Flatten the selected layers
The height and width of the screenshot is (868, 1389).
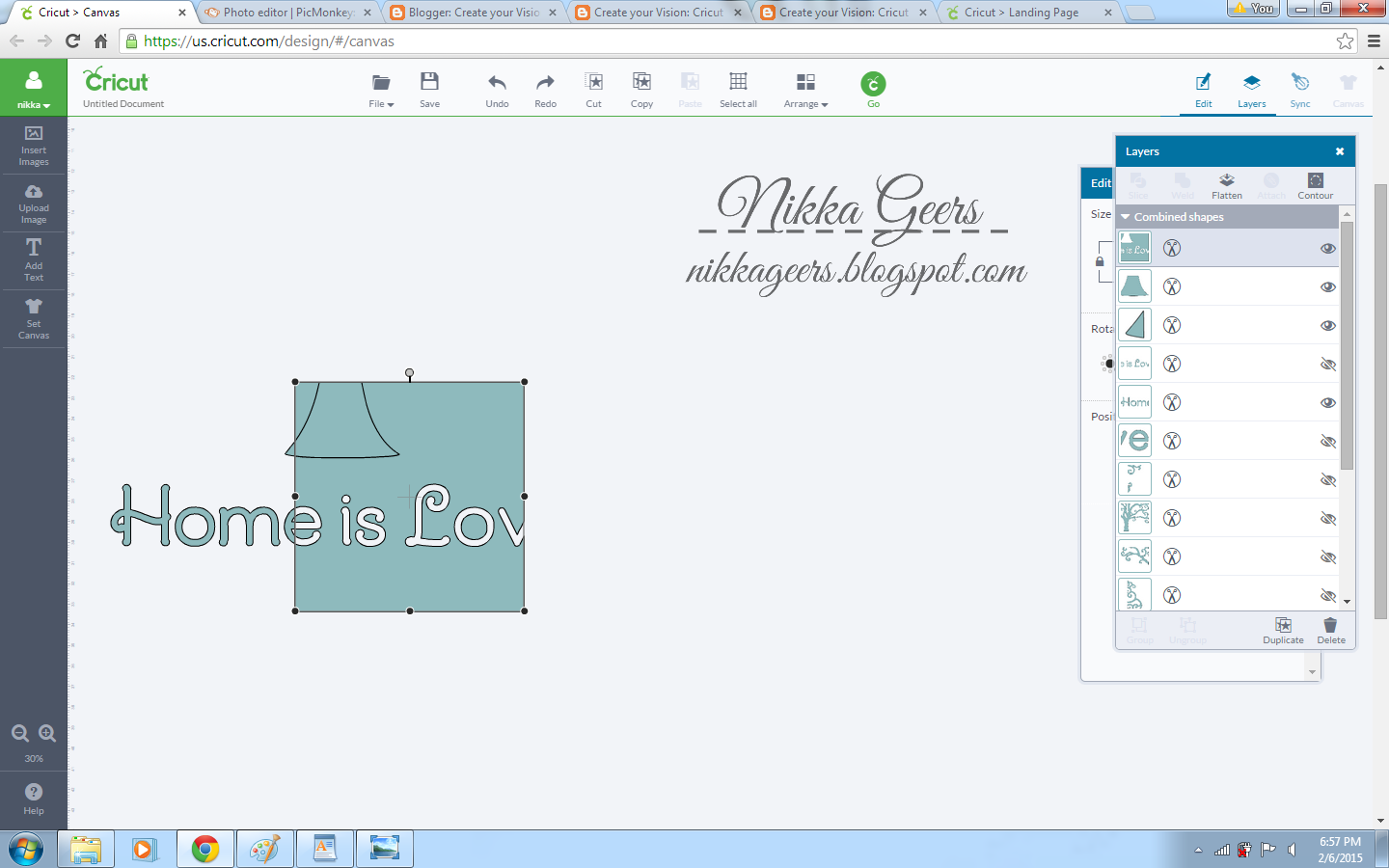(x=1226, y=184)
